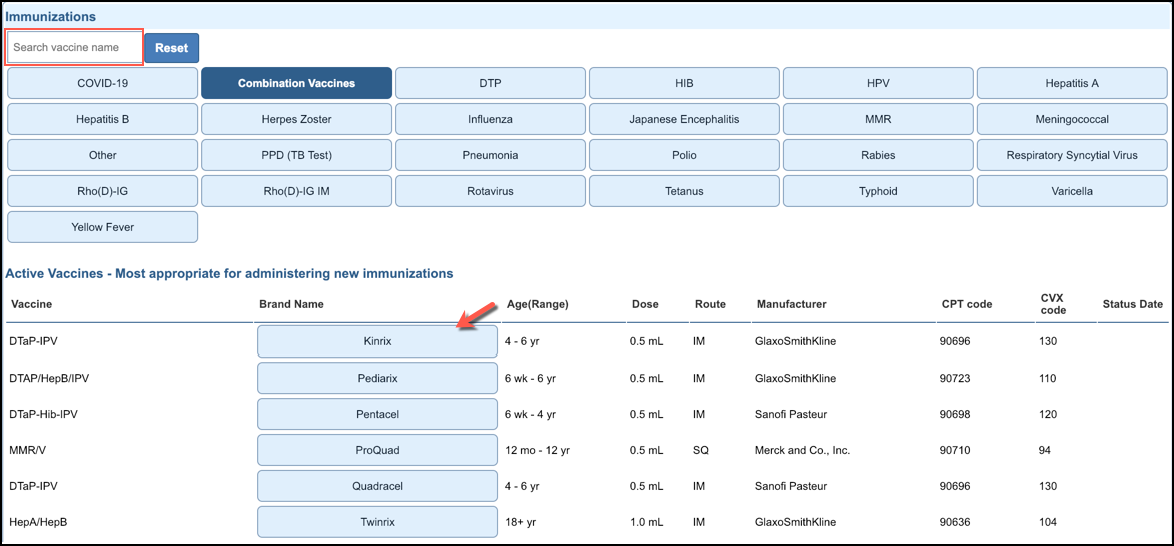The width and height of the screenshot is (1174, 546).
Task: Click the 1.0 mL dose value
Action: point(646,522)
